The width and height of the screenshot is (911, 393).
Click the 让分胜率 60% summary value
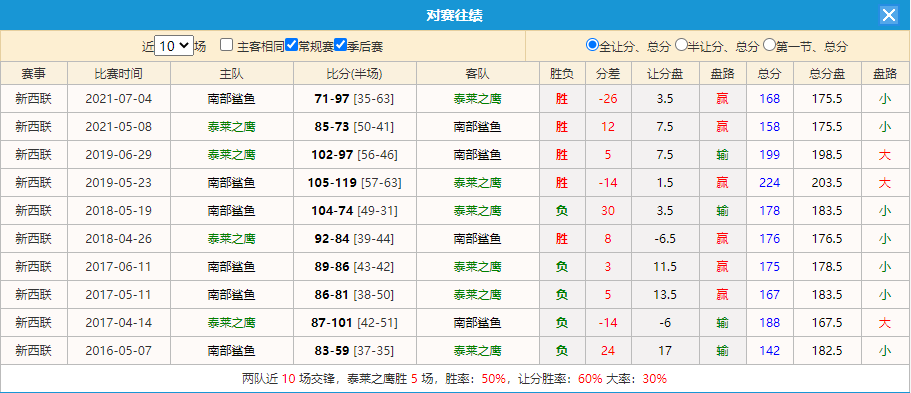(x=590, y=379)
